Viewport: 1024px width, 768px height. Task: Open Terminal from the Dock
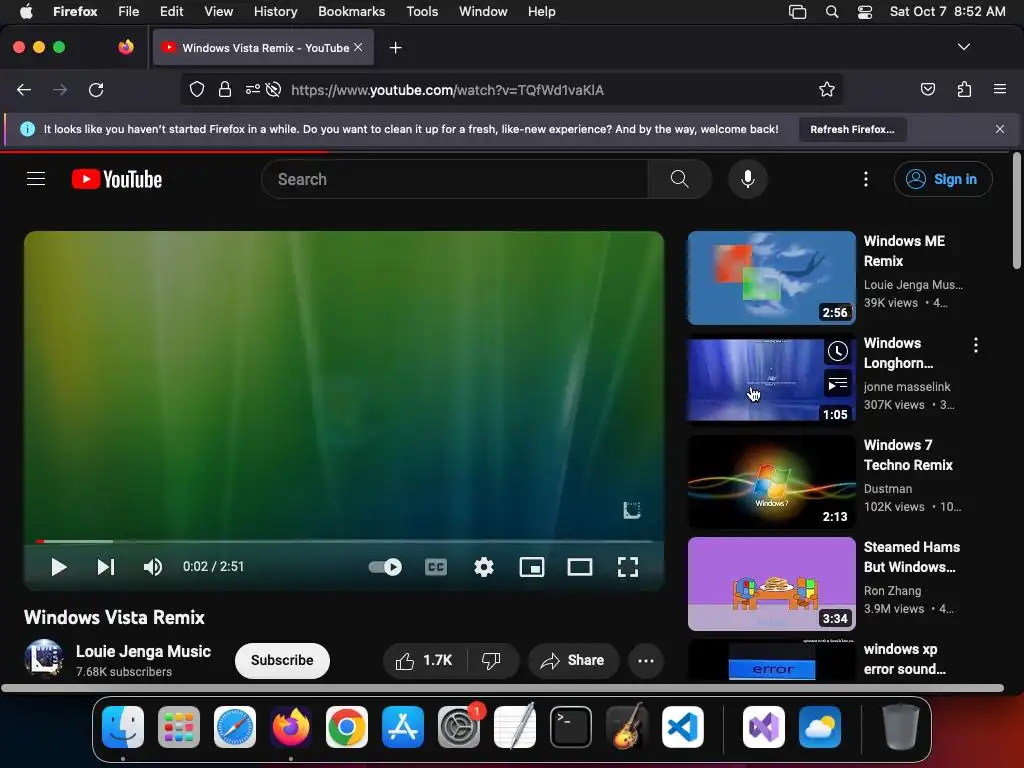[571, 727]
